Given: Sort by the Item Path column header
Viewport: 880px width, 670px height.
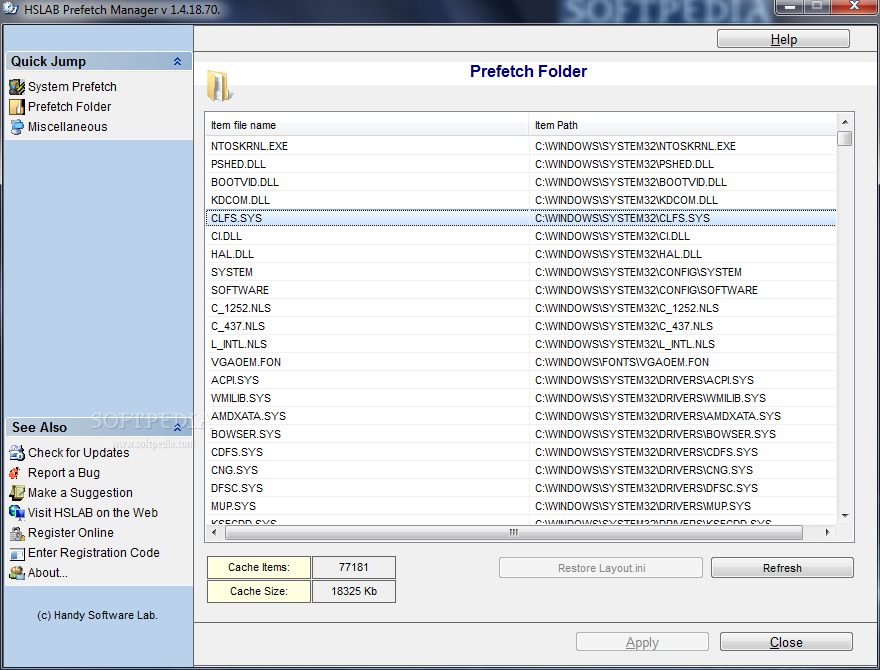Looking at the screenshot, I should 682,125.
